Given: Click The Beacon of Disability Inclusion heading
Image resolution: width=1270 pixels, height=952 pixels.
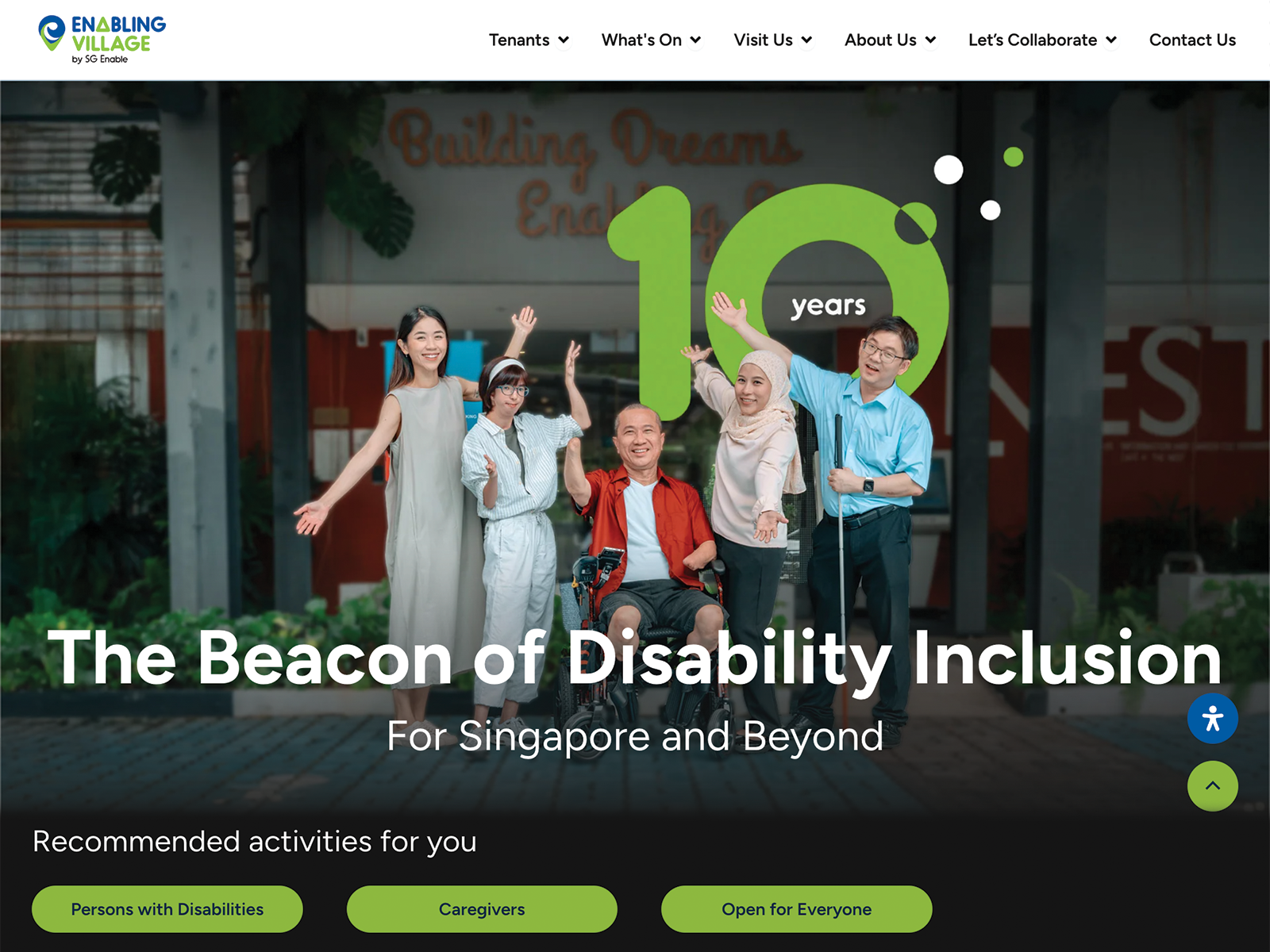Looking at the screenshot, I should [x=635, y=658].
